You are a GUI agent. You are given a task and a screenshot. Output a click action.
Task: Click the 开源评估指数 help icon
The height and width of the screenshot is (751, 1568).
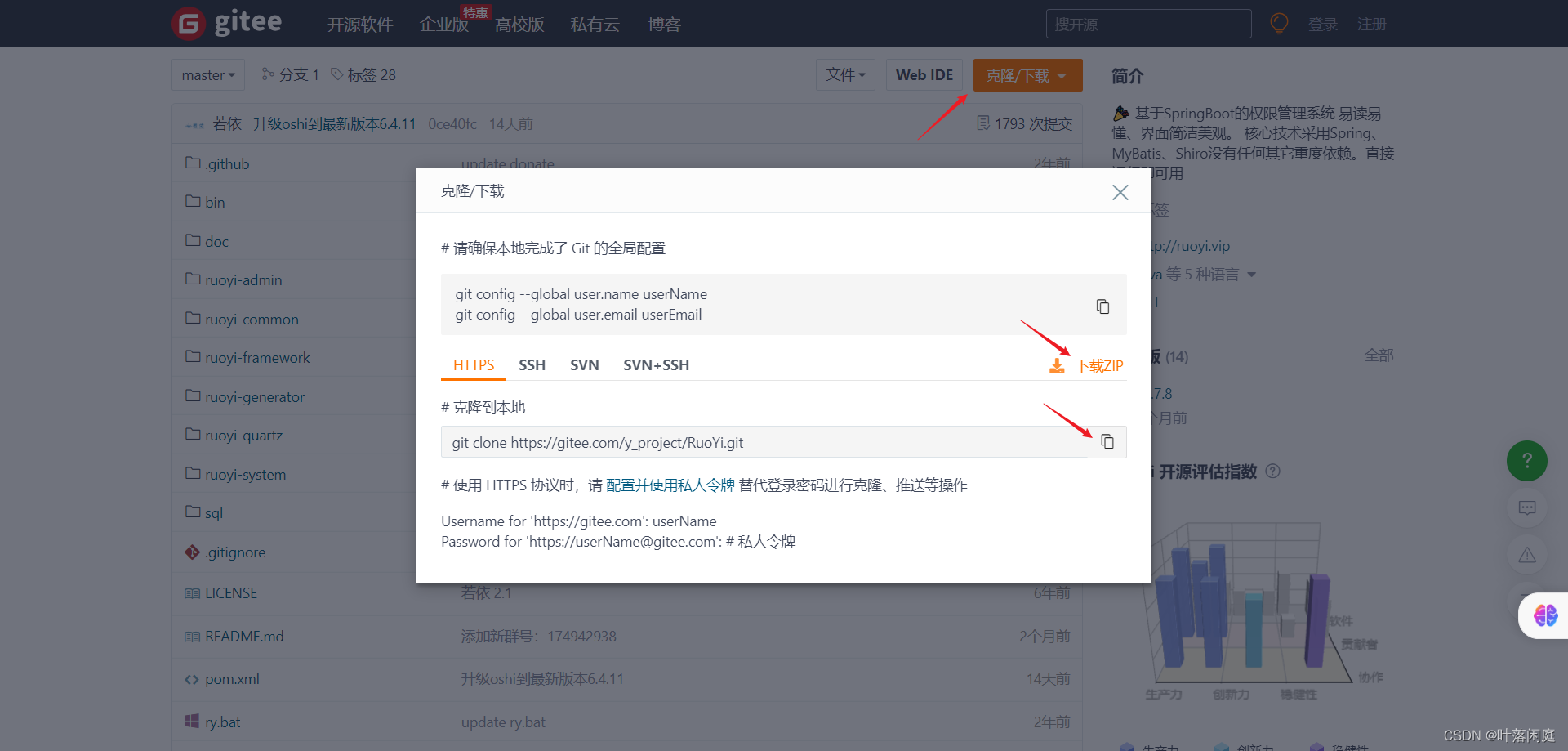(1272, 472)
